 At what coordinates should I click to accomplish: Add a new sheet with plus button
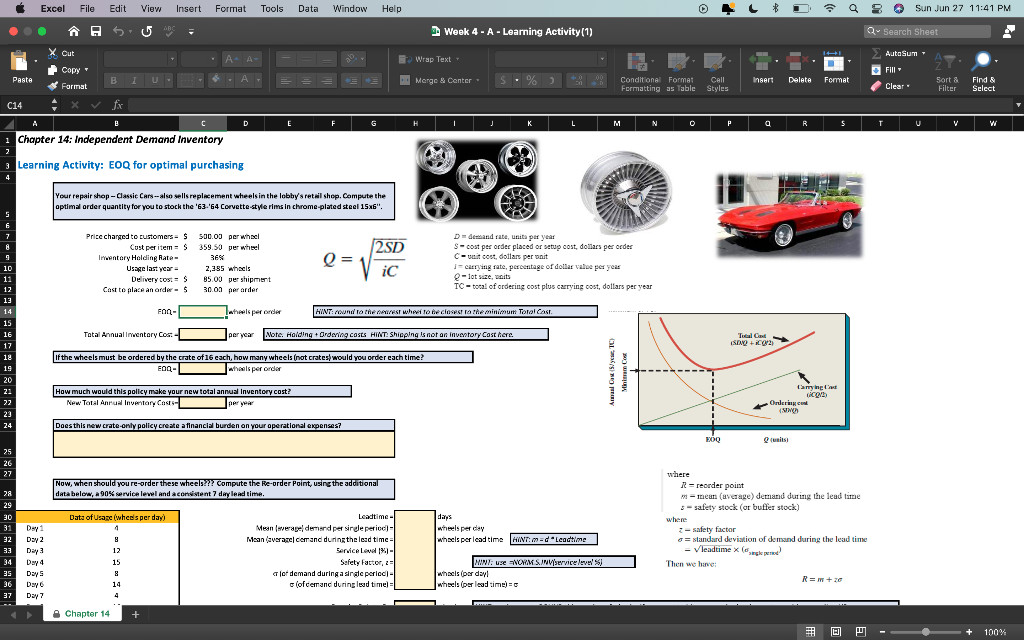click(133, 614)
